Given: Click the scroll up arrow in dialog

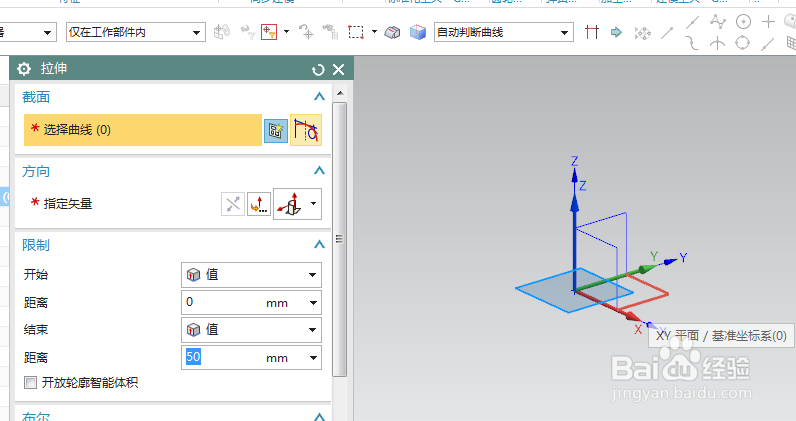Looking at the screenshot, I should click(340, 93).
